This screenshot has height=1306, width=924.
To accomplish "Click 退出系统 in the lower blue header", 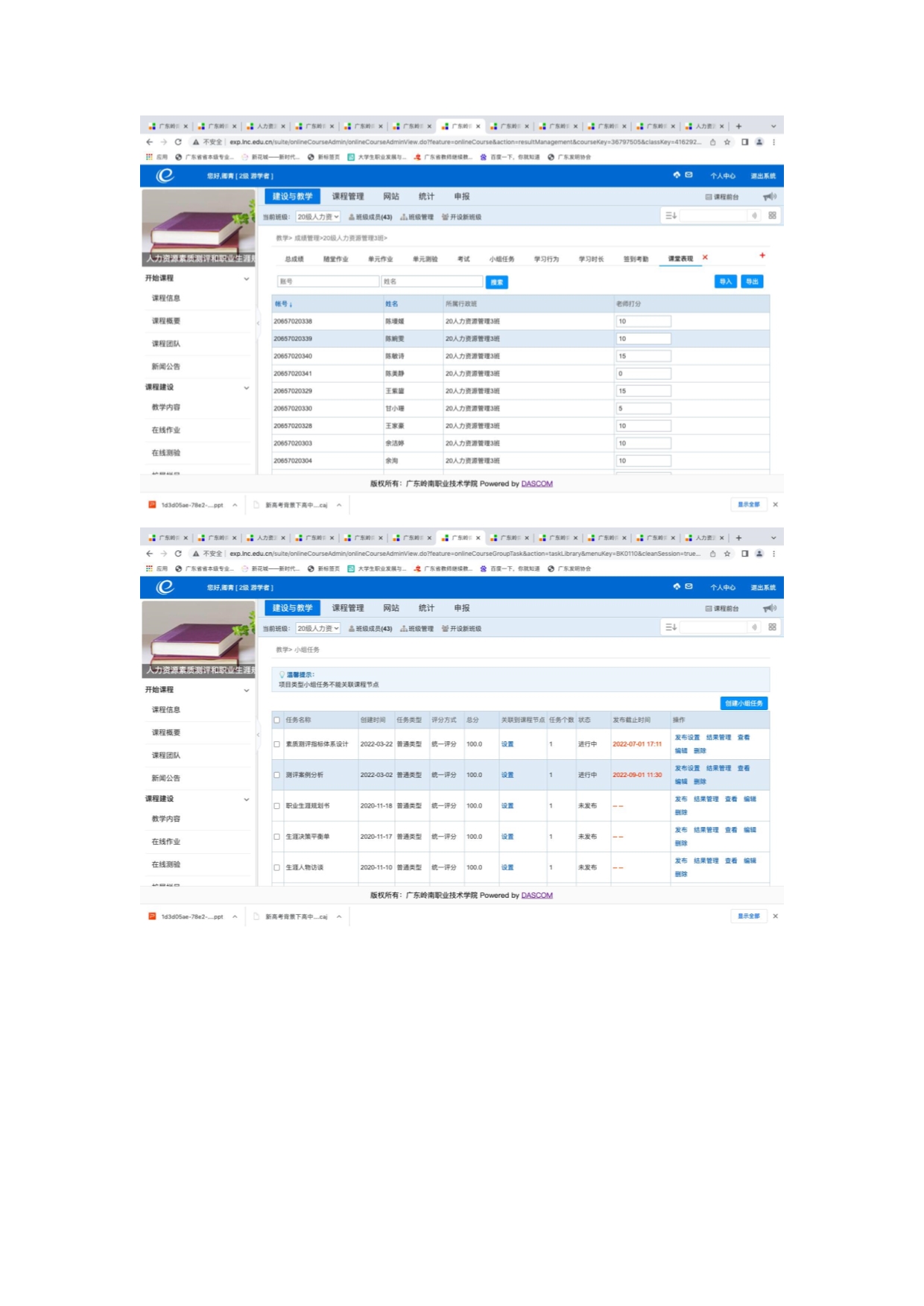I will pyautogui.click(x=763, y=588).
